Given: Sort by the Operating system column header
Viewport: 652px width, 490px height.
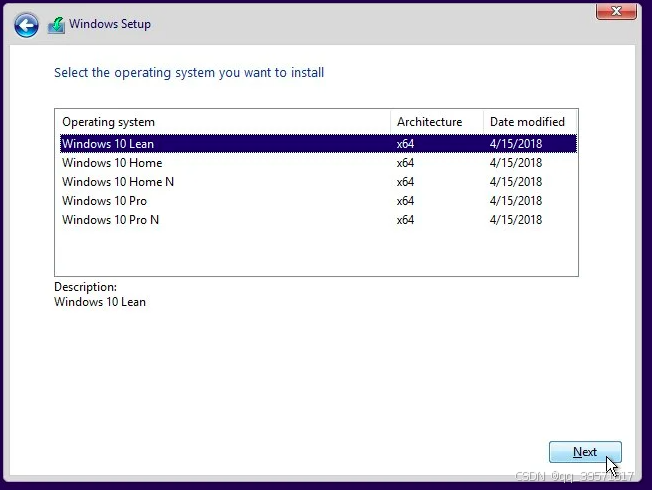Looking at the screenshot, I should (x=223, y=122).
